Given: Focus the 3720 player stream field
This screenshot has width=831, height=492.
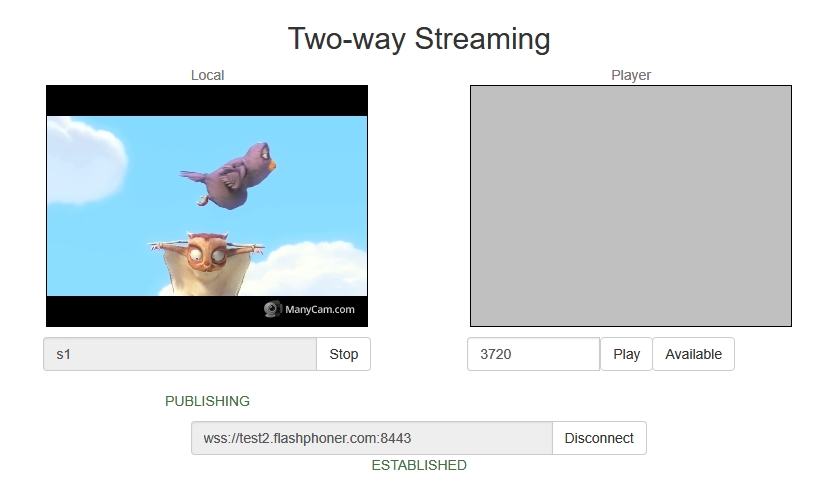Looking at the screenshot, I should [533, 354].
